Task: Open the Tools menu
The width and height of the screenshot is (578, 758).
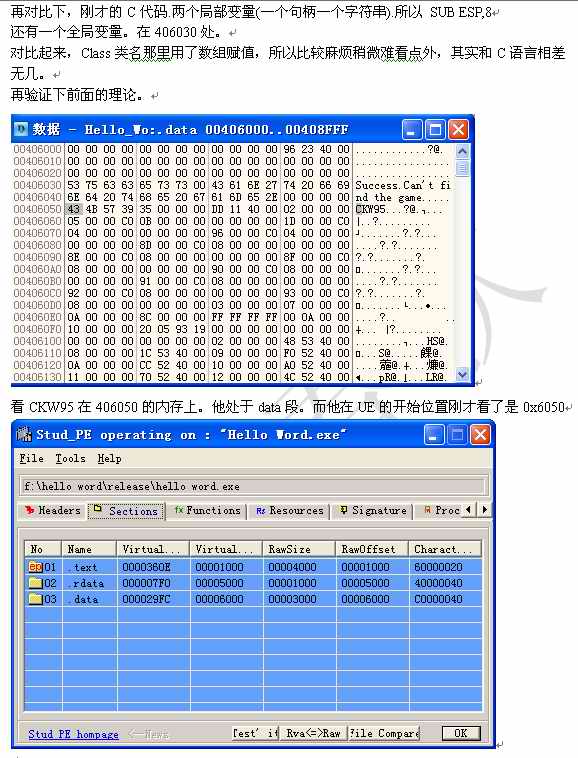Action: click(x=70, y=458)
